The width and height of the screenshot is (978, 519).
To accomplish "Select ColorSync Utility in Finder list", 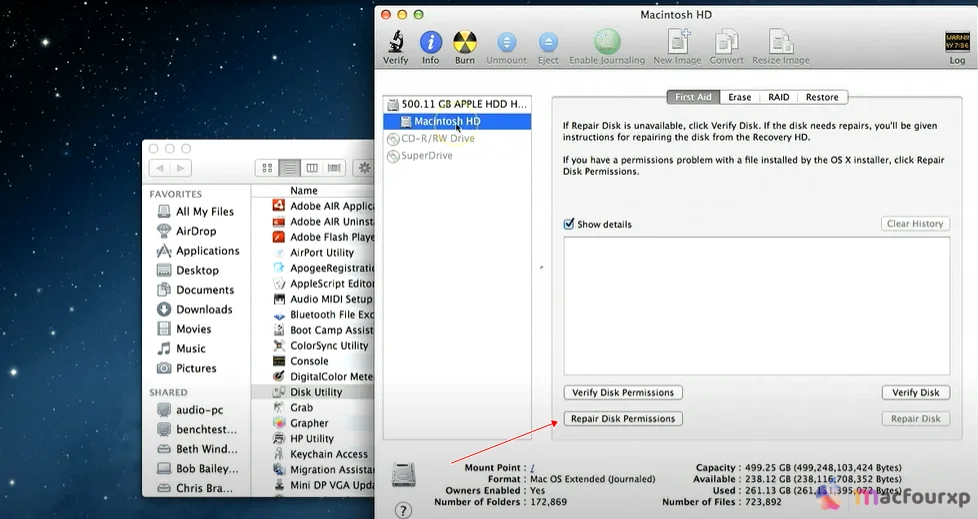I will (313, 346).
